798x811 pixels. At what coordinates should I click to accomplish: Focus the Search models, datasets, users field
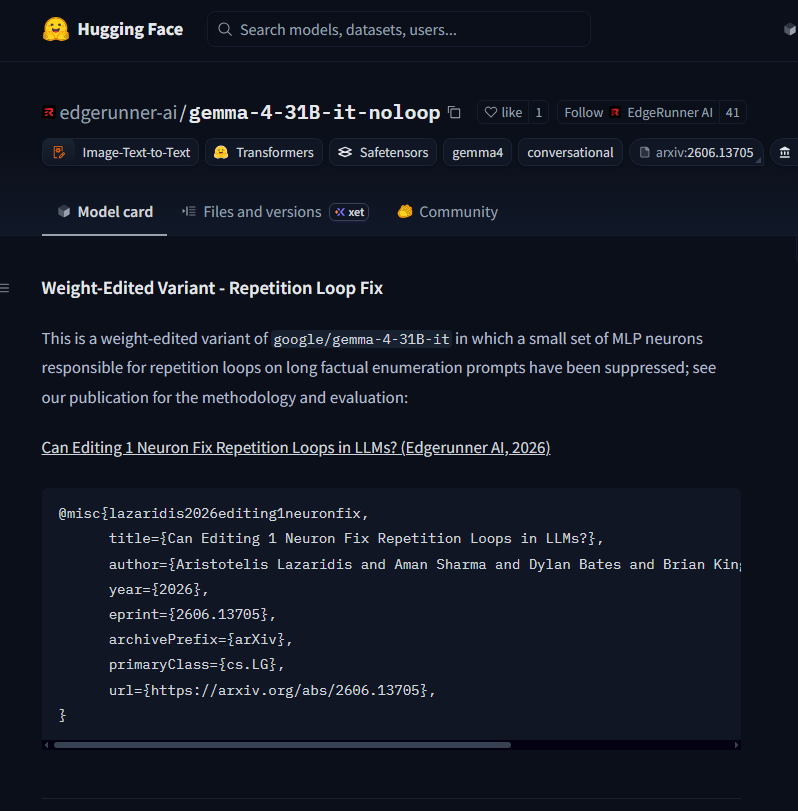point(399,29)
